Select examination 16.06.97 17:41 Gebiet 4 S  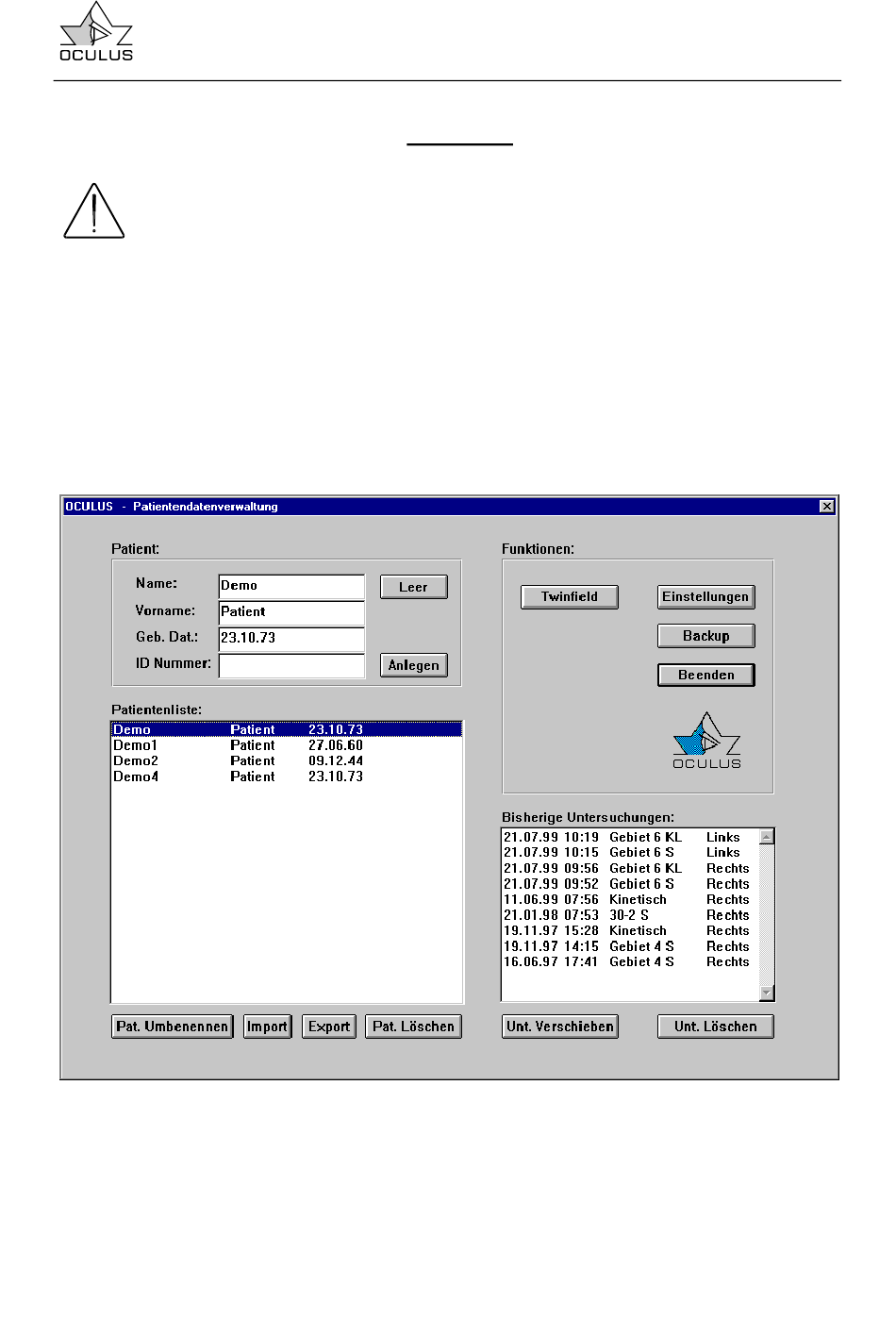[630, 961]
